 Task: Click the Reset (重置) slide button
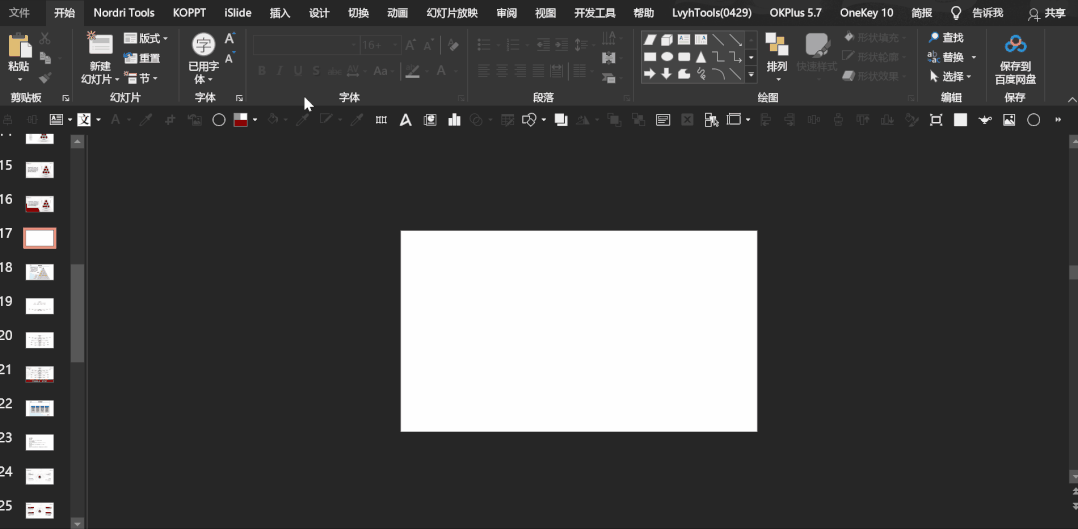(142, 58)
